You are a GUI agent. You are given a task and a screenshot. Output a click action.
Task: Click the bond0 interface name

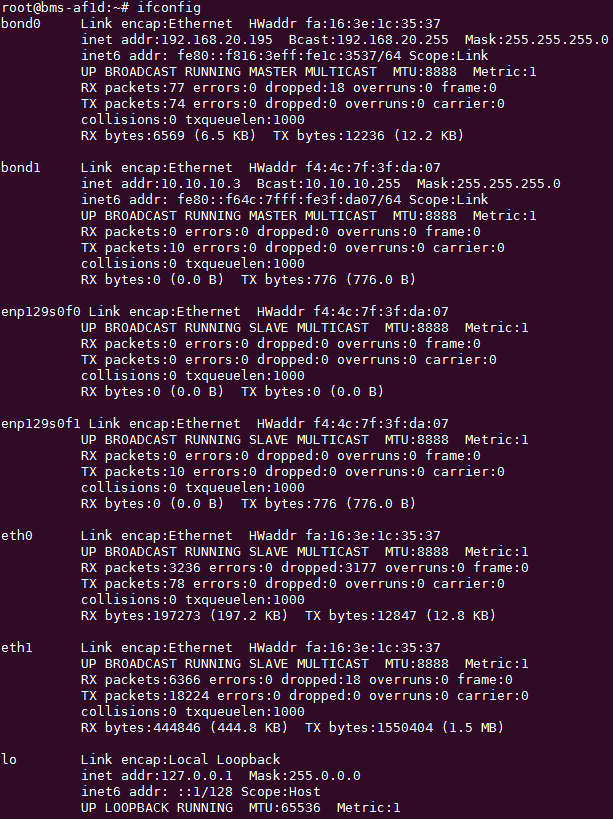21,24
